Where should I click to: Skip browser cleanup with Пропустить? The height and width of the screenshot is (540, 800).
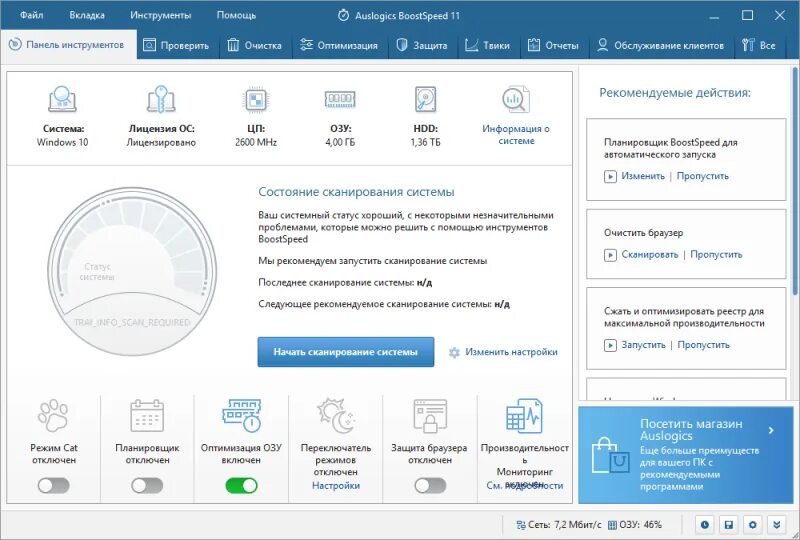[716, 255]
